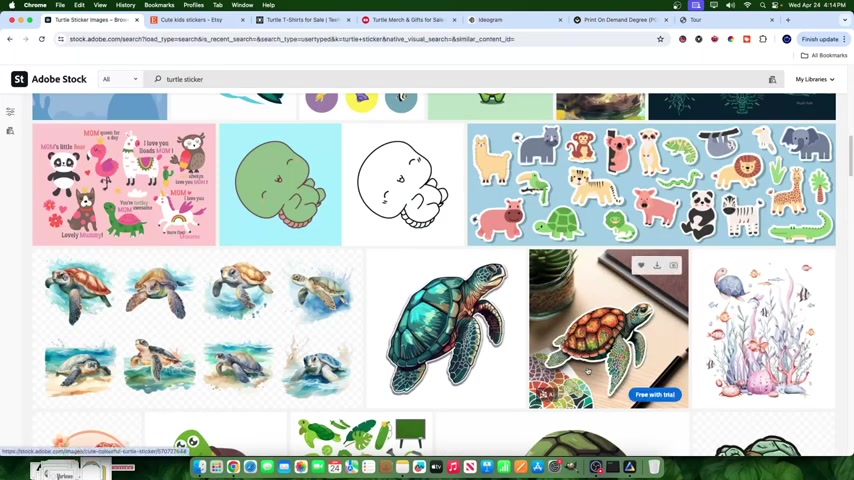Open Apple Music from the dock
854x480 pixels.
(453, 466)
